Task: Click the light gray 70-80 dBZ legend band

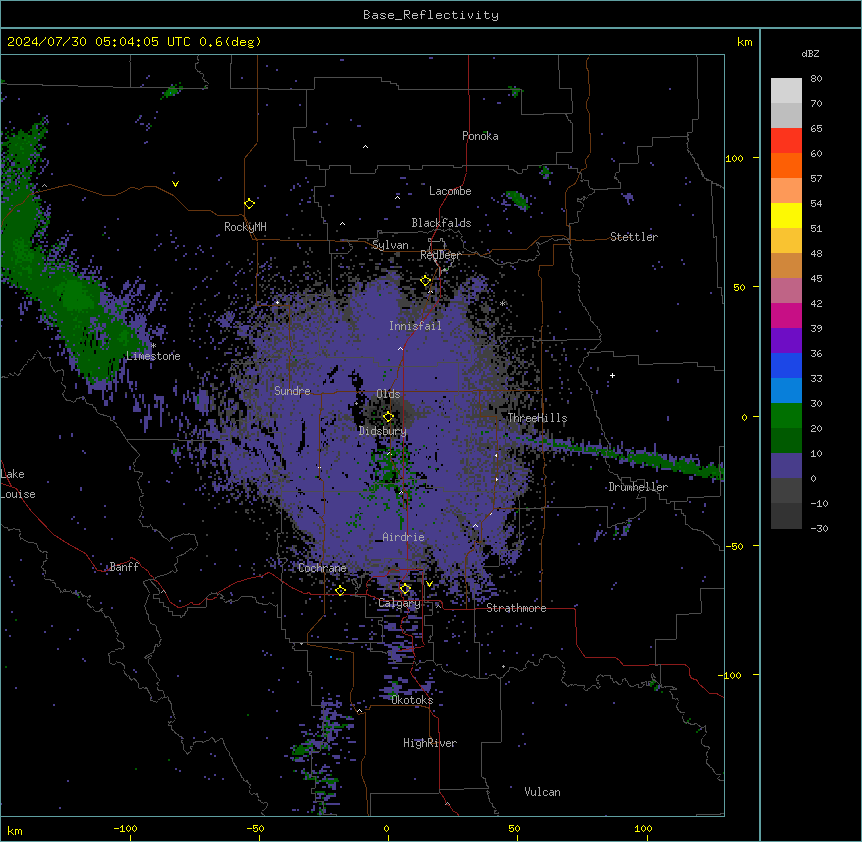Action: 786,91
